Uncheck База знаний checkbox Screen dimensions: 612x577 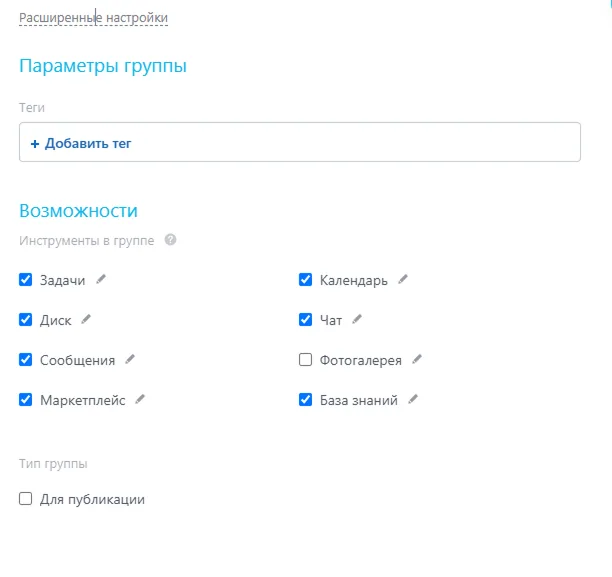305,400
